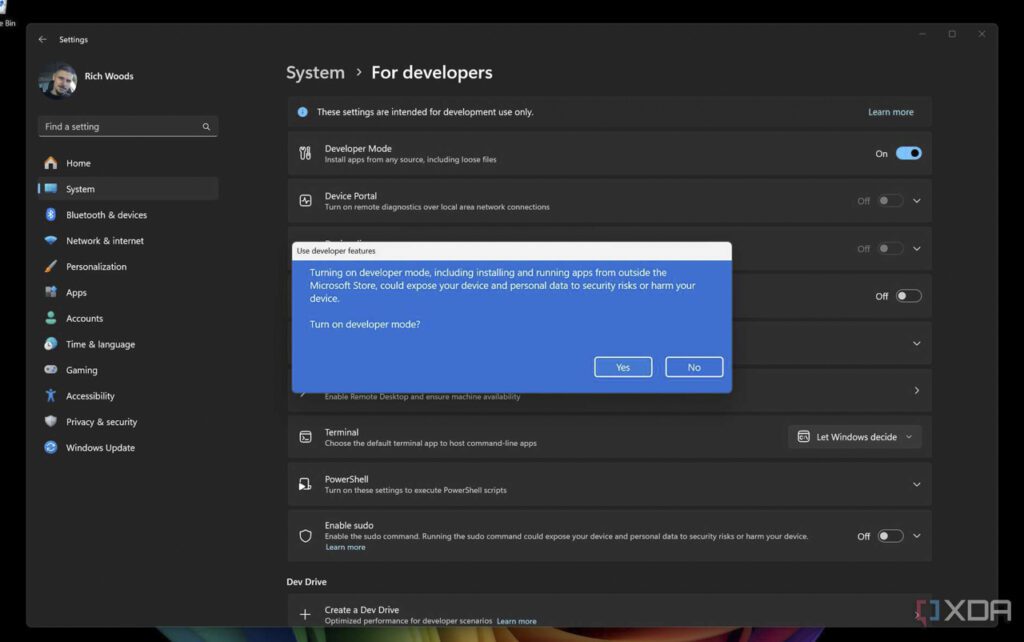Click the System breadcrumb link
This screenshot has height=642, width=1024.
(x=315, y=72)
